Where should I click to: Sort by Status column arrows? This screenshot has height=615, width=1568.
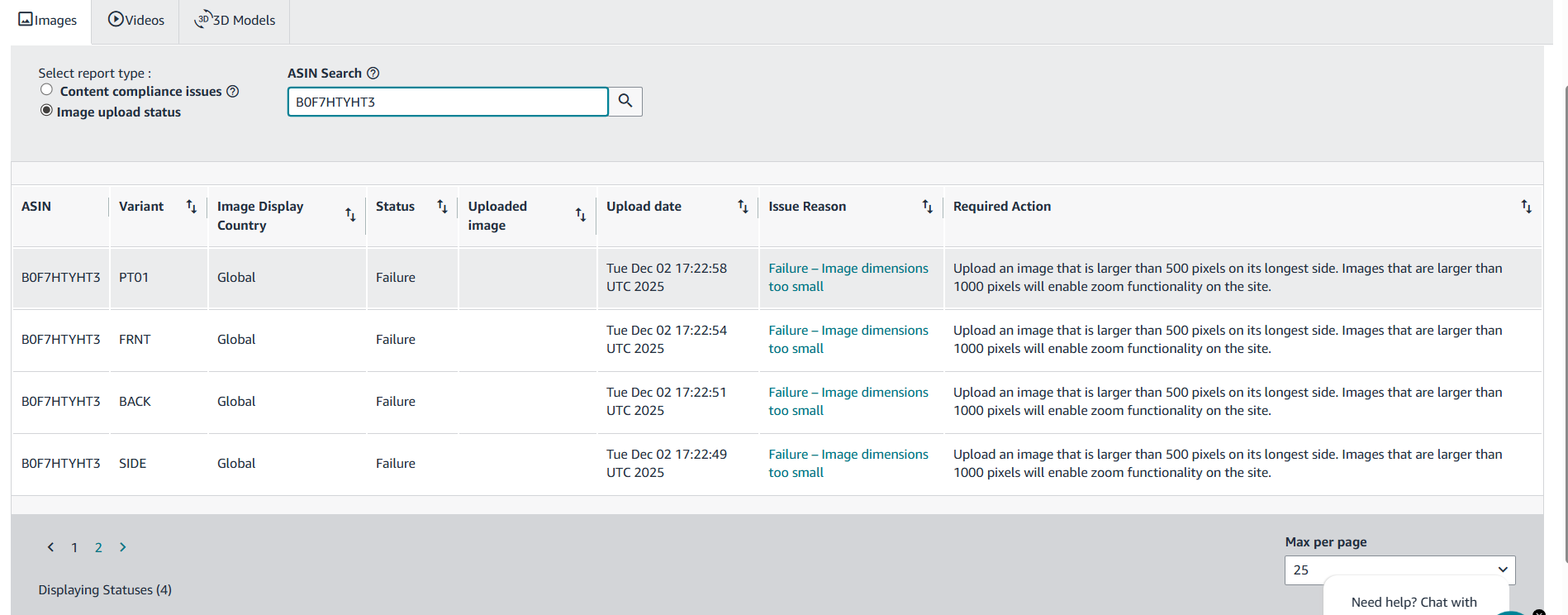[x=443, y=207]
